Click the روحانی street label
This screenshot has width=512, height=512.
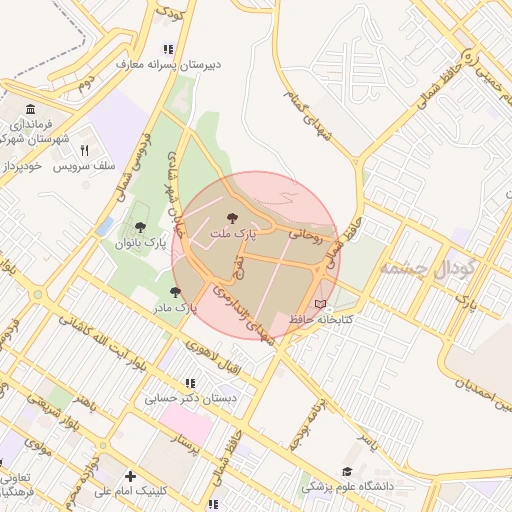[x=306, y=236]
